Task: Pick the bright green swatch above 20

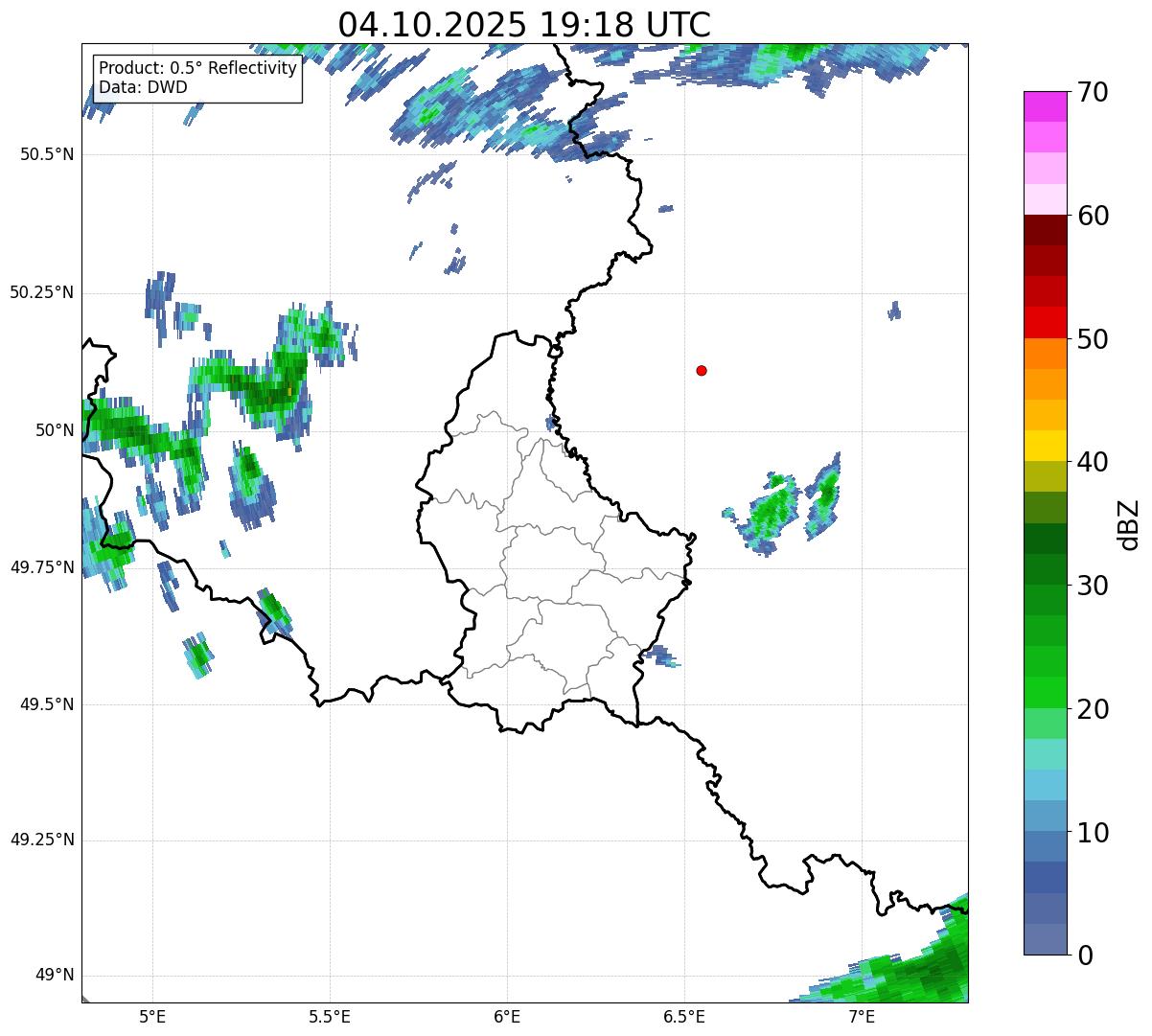Action: point(1045,692)
